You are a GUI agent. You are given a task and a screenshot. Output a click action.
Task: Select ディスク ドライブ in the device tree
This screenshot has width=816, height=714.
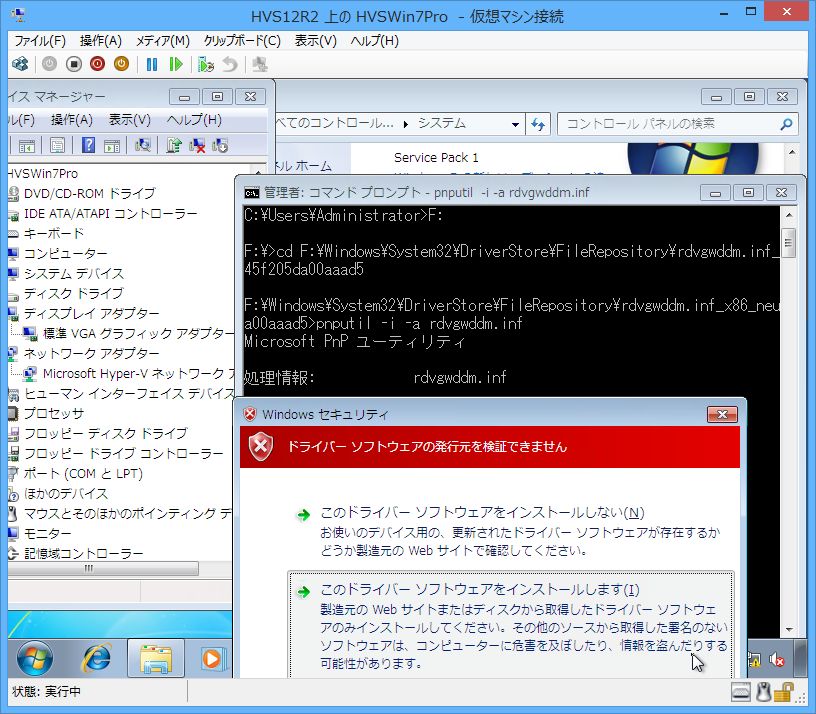pos(73,294)
